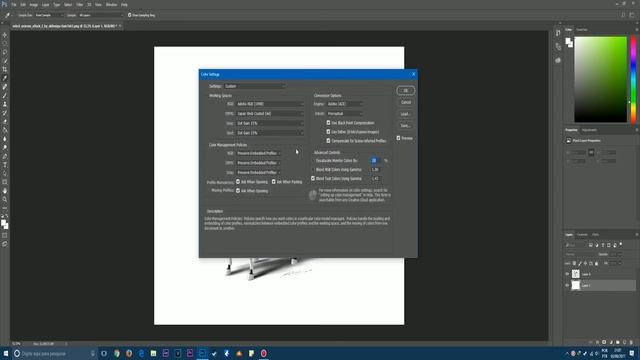Toggle Use Black Point Compensation checkbox
The height and width of the screenshot is (360, 640).
tap(328, 122)
